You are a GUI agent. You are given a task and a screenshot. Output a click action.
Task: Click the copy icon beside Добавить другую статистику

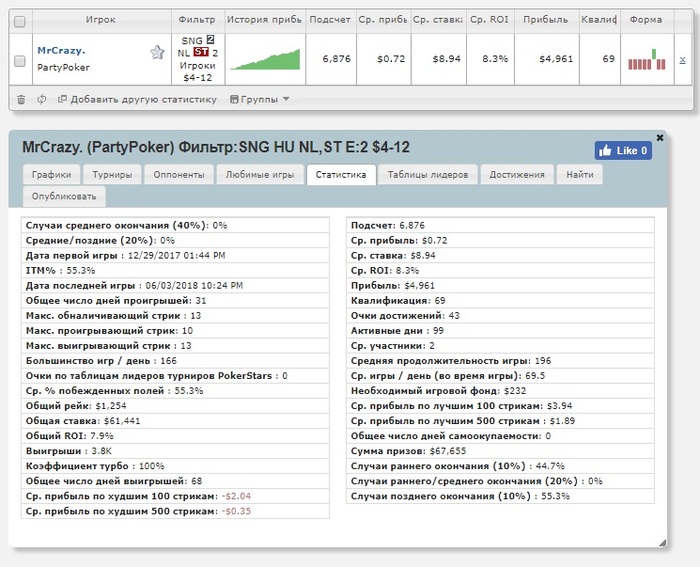[x=62, y=99]
